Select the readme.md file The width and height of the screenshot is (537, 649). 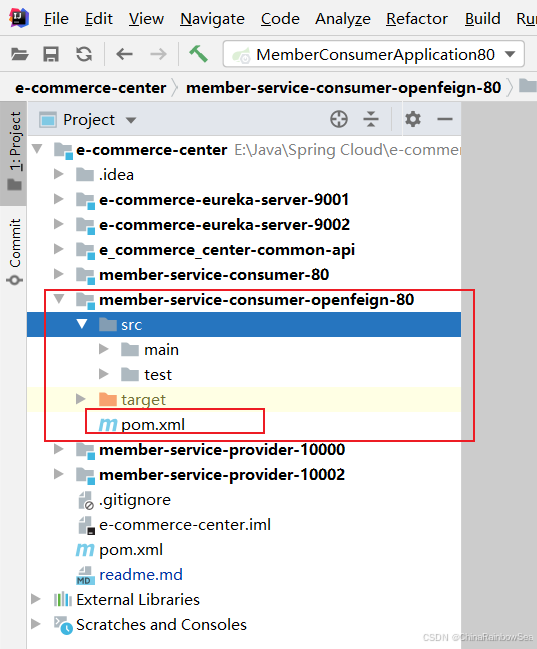pos(141,574)
